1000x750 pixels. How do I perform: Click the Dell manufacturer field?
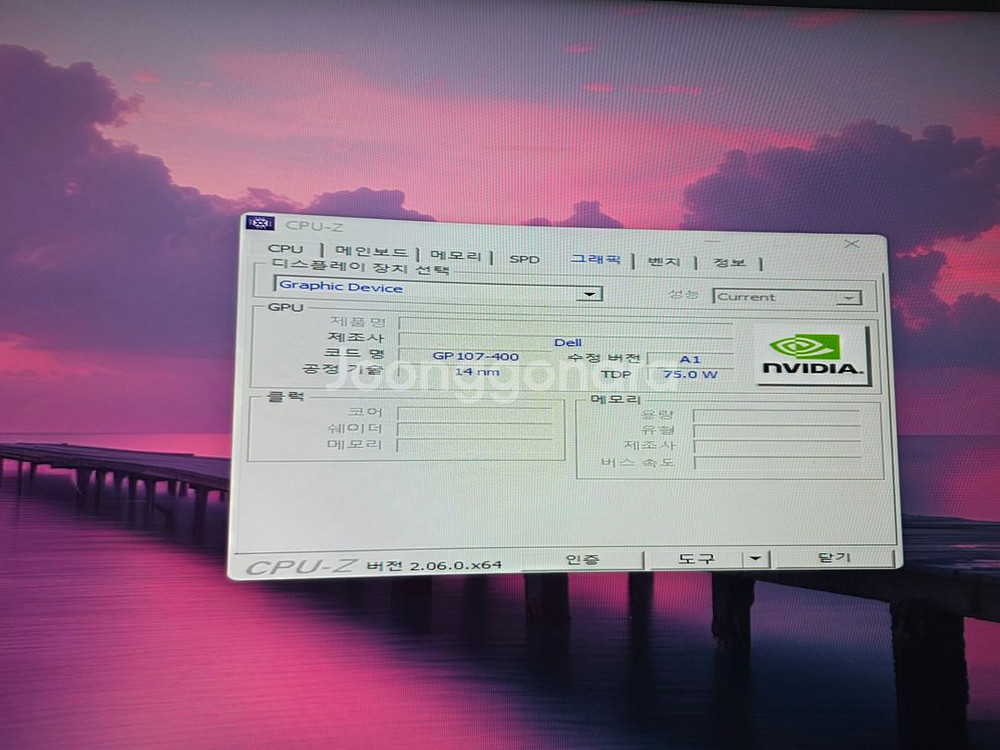coord(566,342)
